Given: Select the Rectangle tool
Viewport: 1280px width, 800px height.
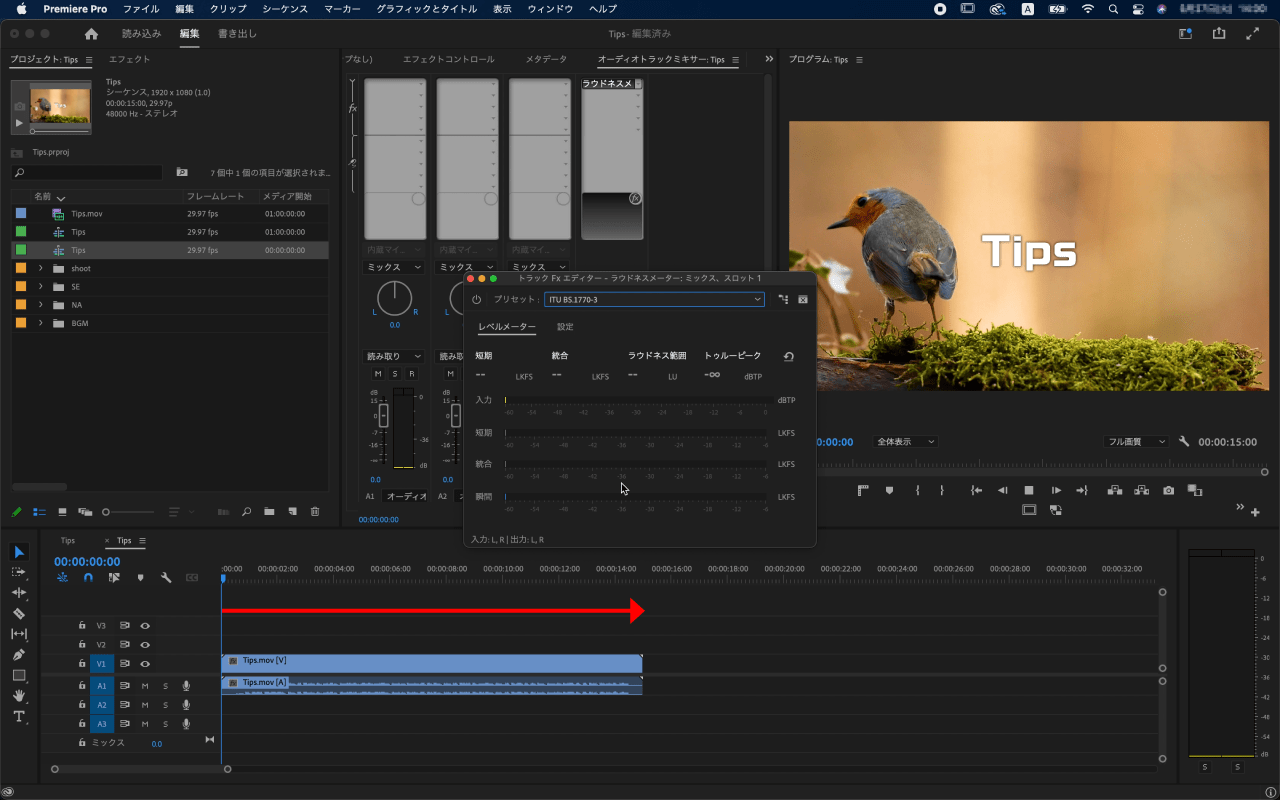Looking at the screenshot, I should (x=19, y=675).
